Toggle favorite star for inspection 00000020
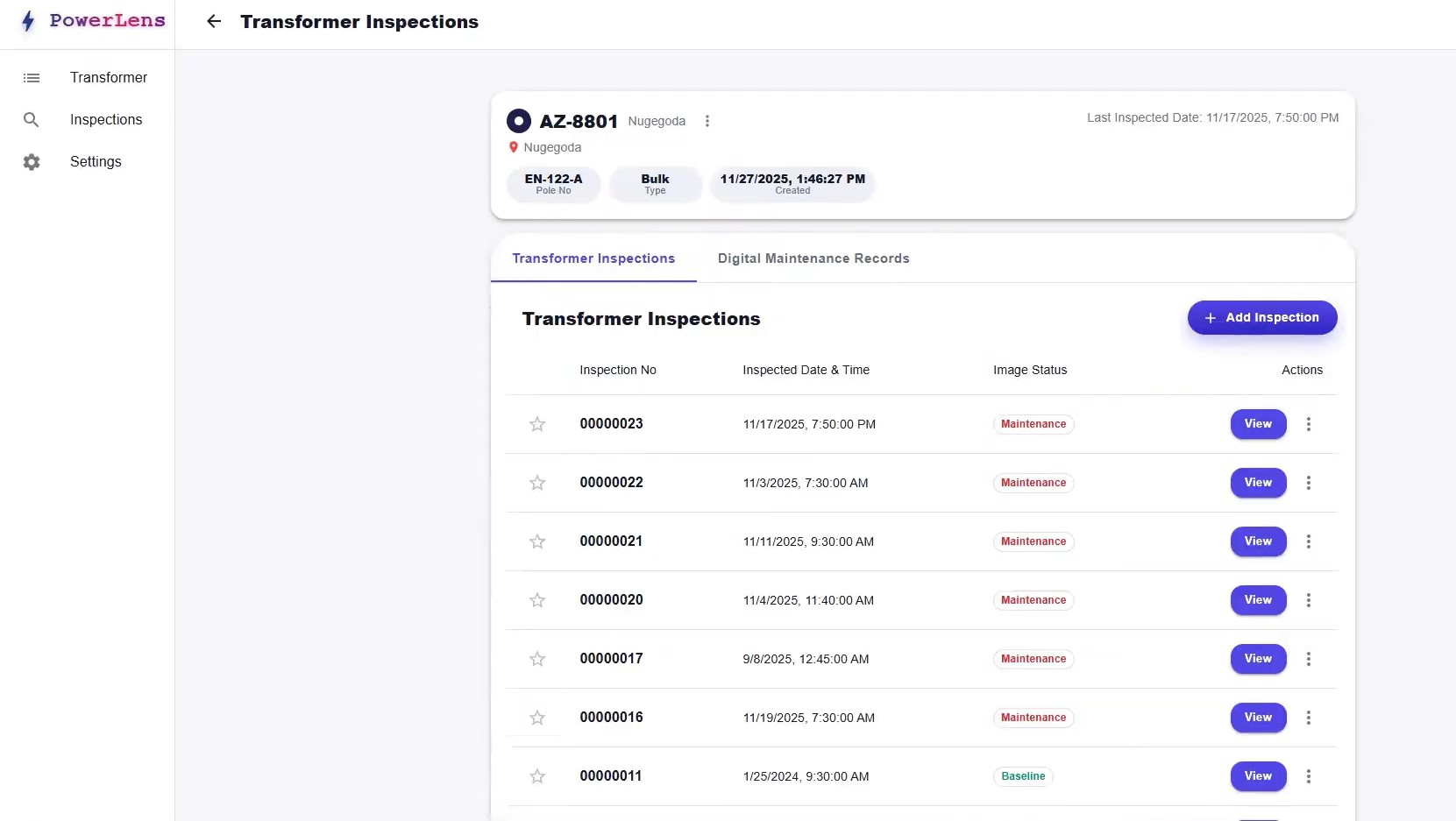The image size is (1456, 821). click(x=537, y=600)
